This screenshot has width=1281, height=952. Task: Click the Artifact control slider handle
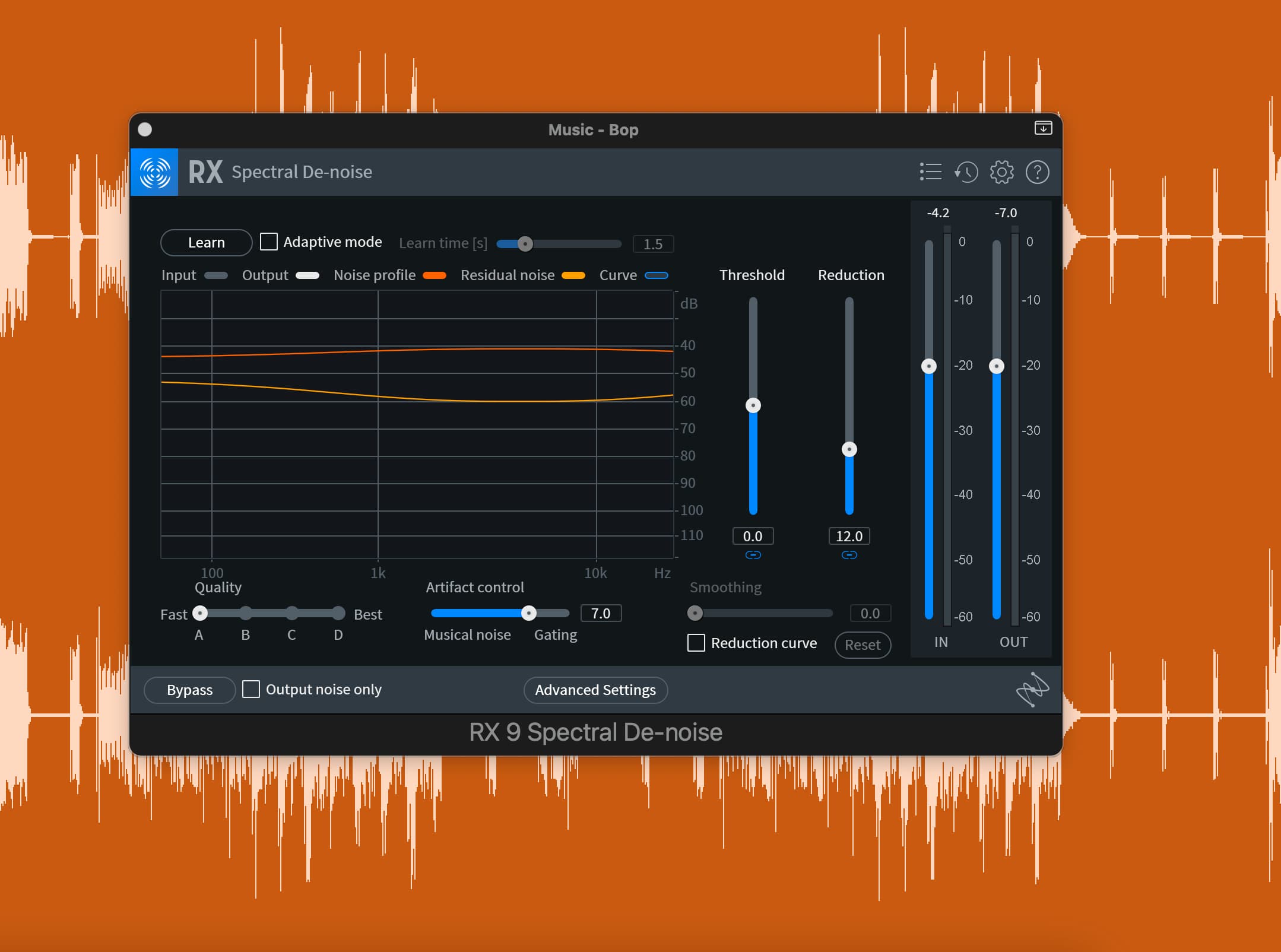tap(528, 613)
